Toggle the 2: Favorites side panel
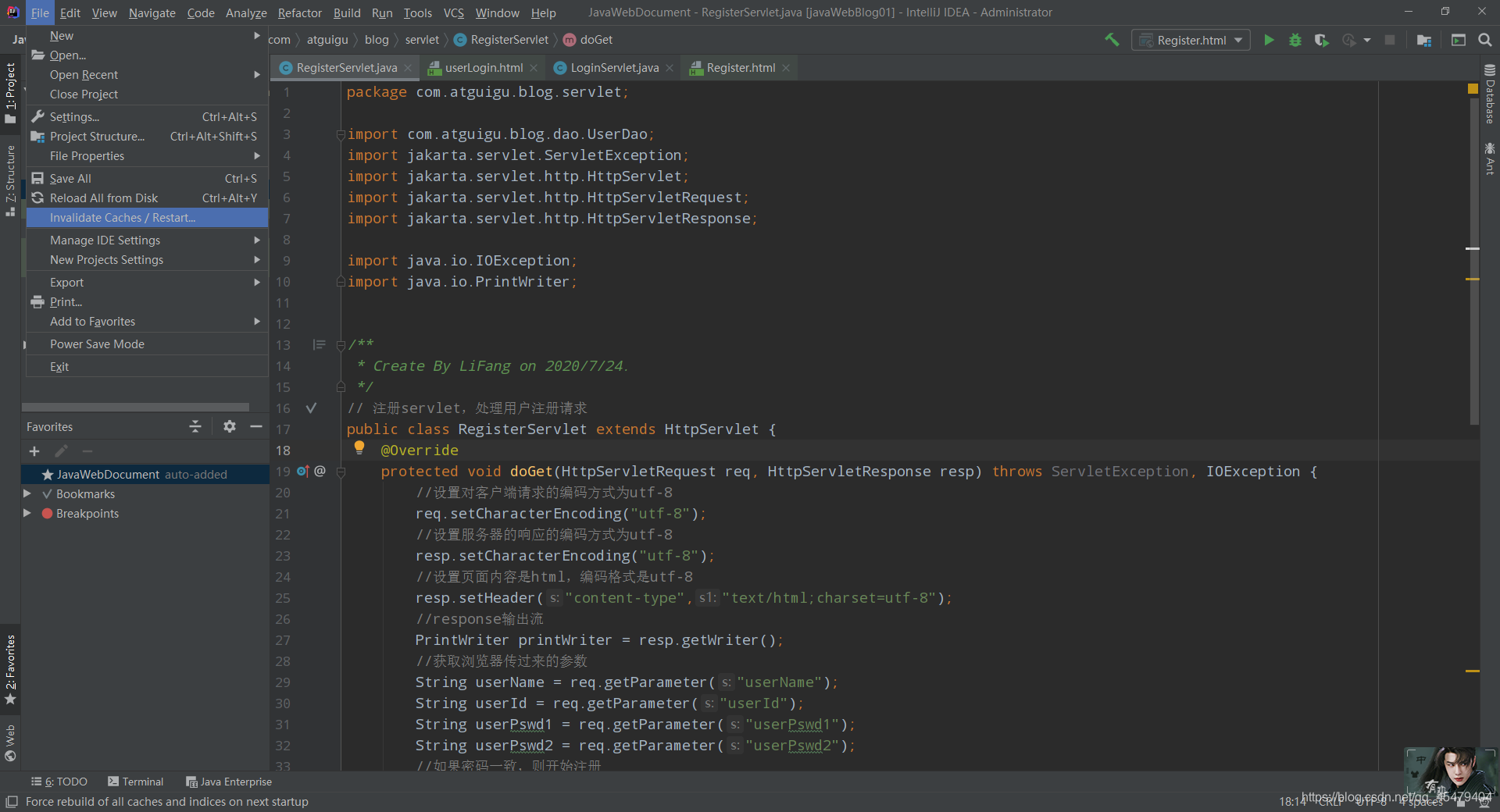The height and width of the screenshot is (812, 1500). pyautogui.click(x=10, y=670)
